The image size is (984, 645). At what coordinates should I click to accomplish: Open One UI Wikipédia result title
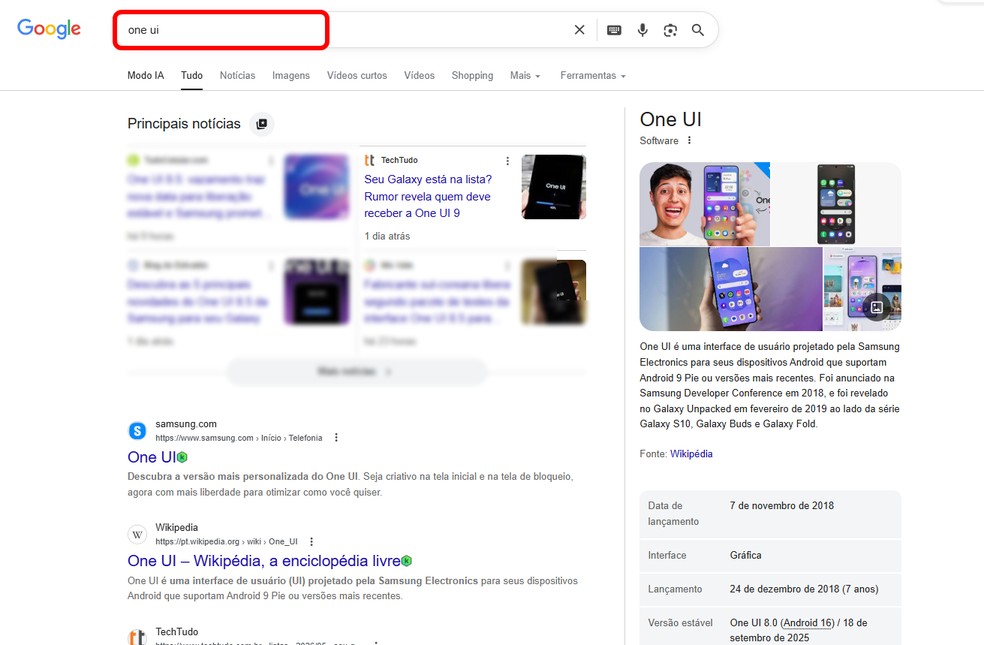point(264,560)
